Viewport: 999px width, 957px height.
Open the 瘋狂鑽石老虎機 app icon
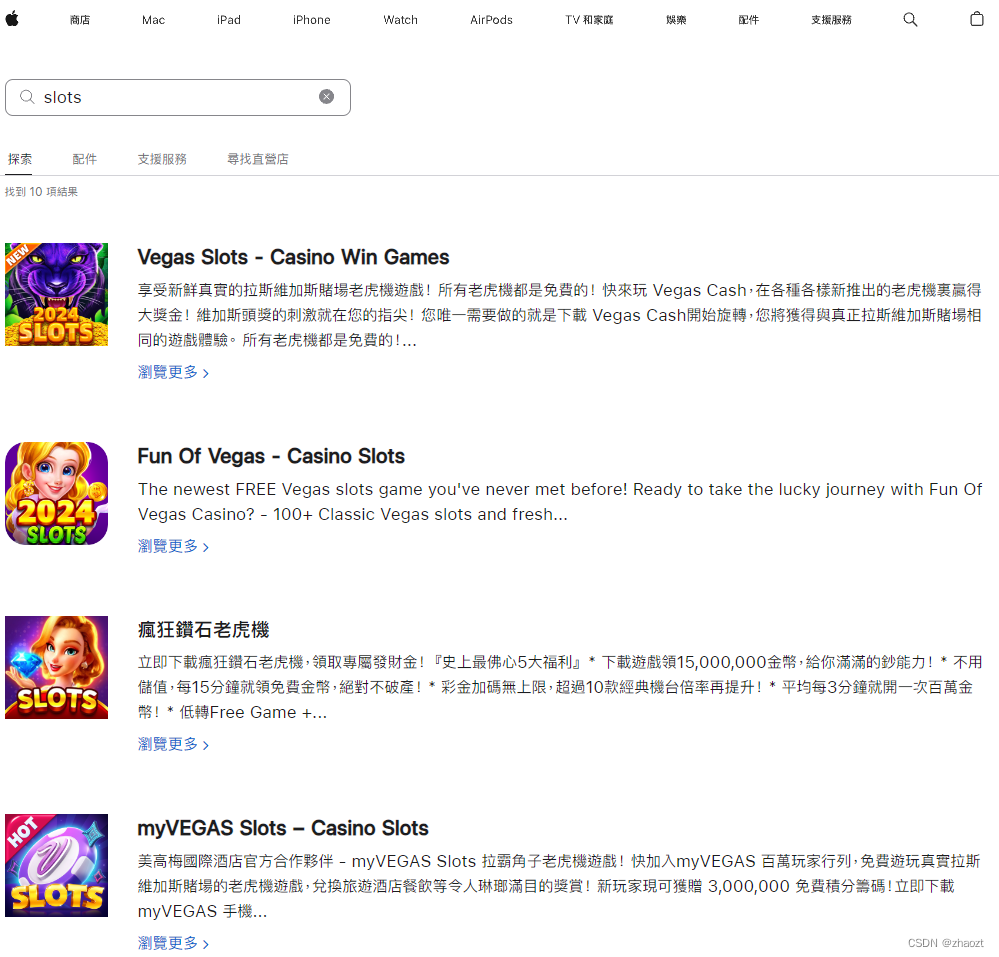click(x=56, y=667)
